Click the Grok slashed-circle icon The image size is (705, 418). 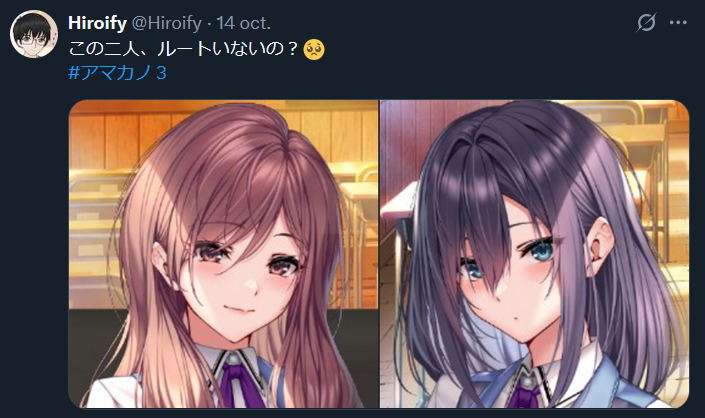646,22
